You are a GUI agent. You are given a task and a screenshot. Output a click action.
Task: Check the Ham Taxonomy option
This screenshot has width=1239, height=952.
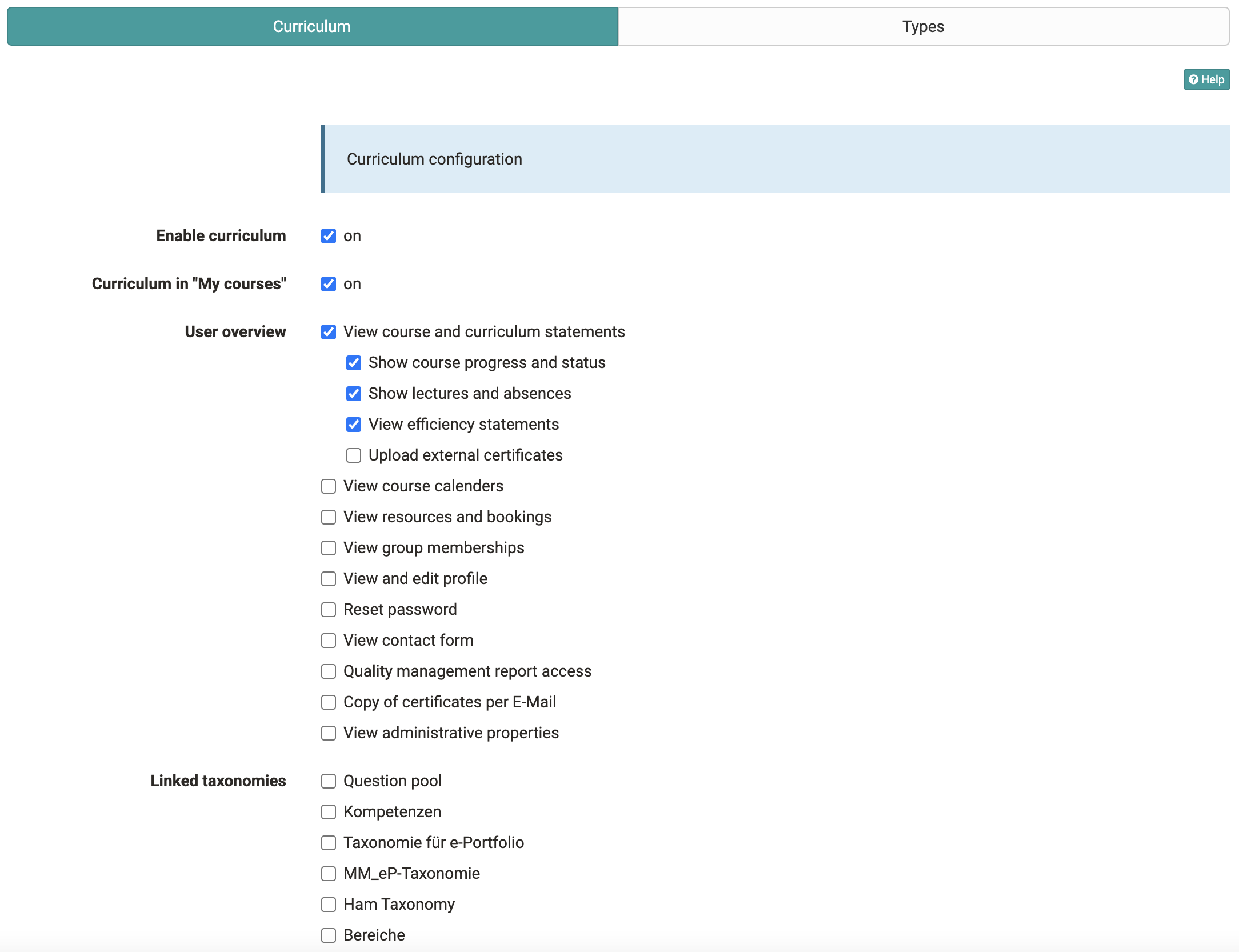pyautogui.click(x=329, y=905)
